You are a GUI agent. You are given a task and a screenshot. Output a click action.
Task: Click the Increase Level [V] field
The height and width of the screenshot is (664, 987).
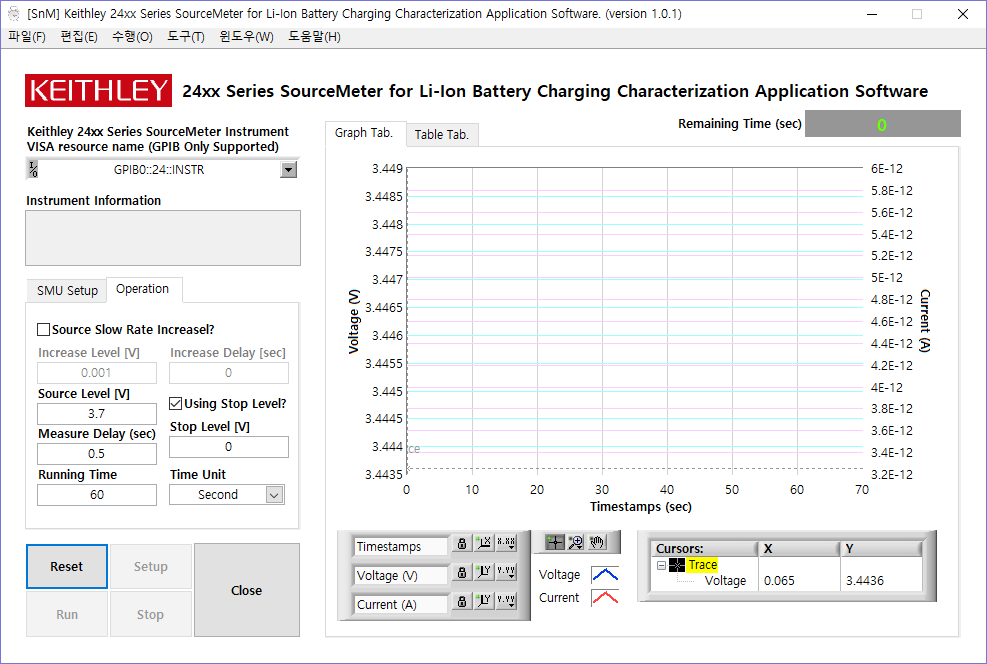coord(97,373)
